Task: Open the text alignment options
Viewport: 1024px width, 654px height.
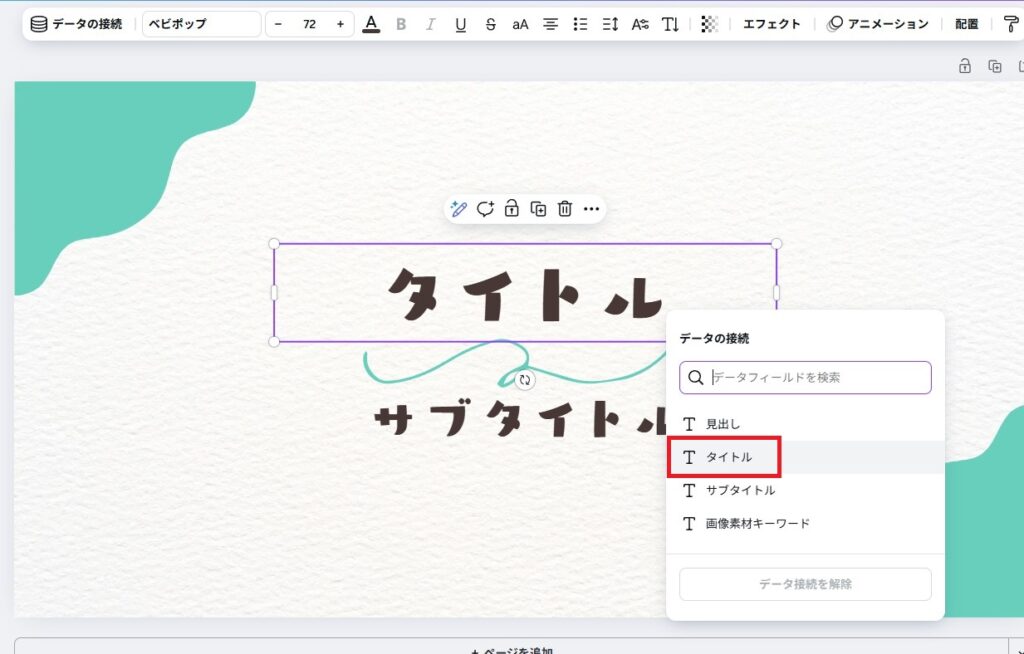Action: [550, 24]
